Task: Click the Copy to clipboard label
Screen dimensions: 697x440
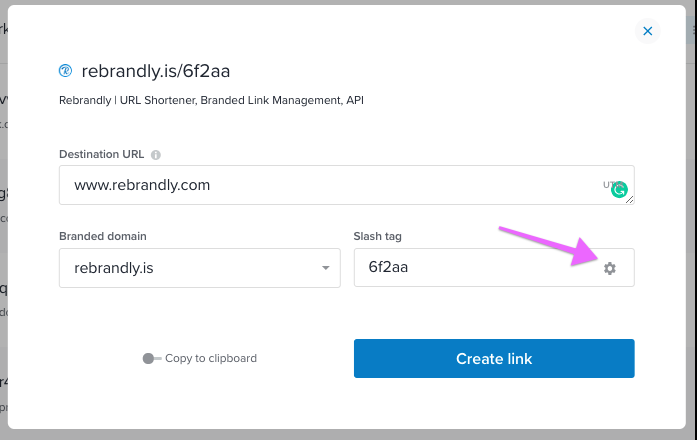Action: [211, 358]
